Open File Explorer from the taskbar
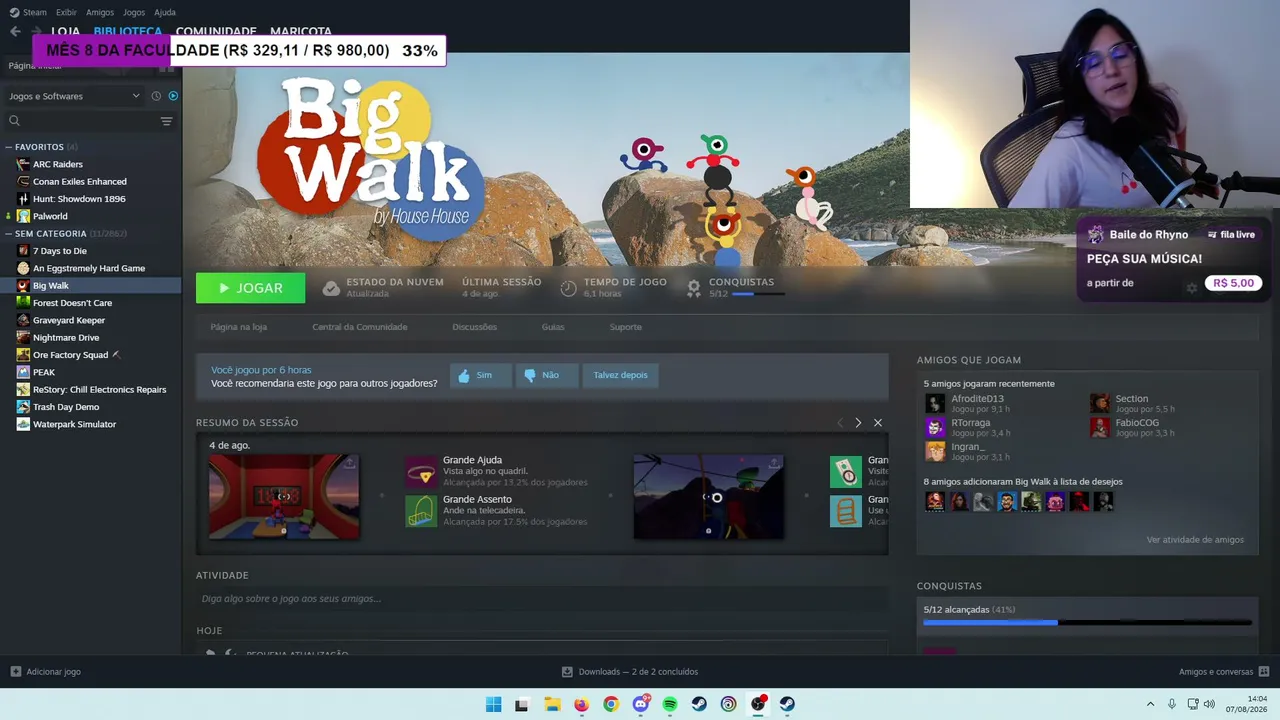The image size is (1280, 720). click(x=552, y=704)
